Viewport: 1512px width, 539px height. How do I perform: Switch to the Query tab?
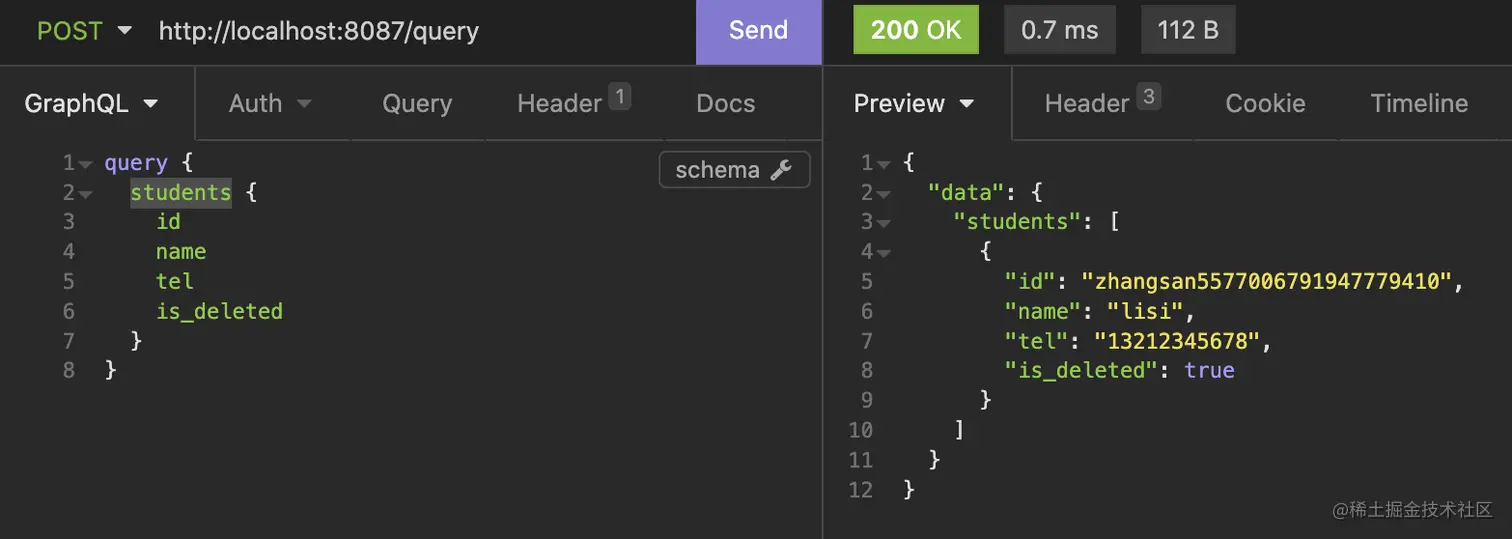click(417, 104)
